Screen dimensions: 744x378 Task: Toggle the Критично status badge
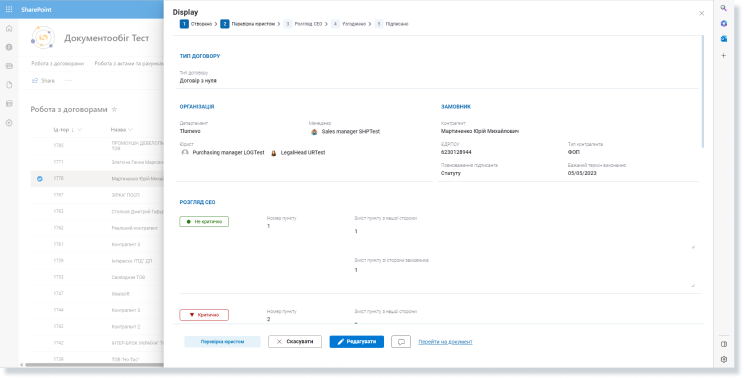pos(204,315)
